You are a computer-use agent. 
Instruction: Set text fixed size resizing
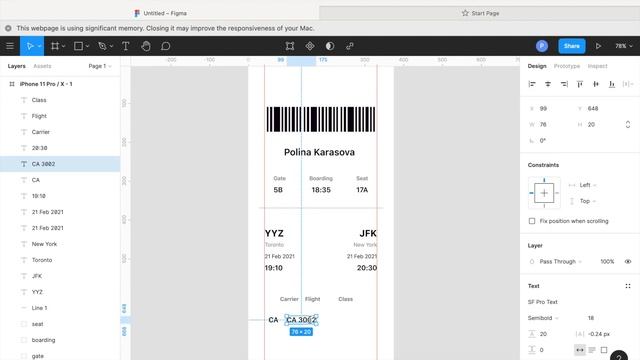point(604,350)
